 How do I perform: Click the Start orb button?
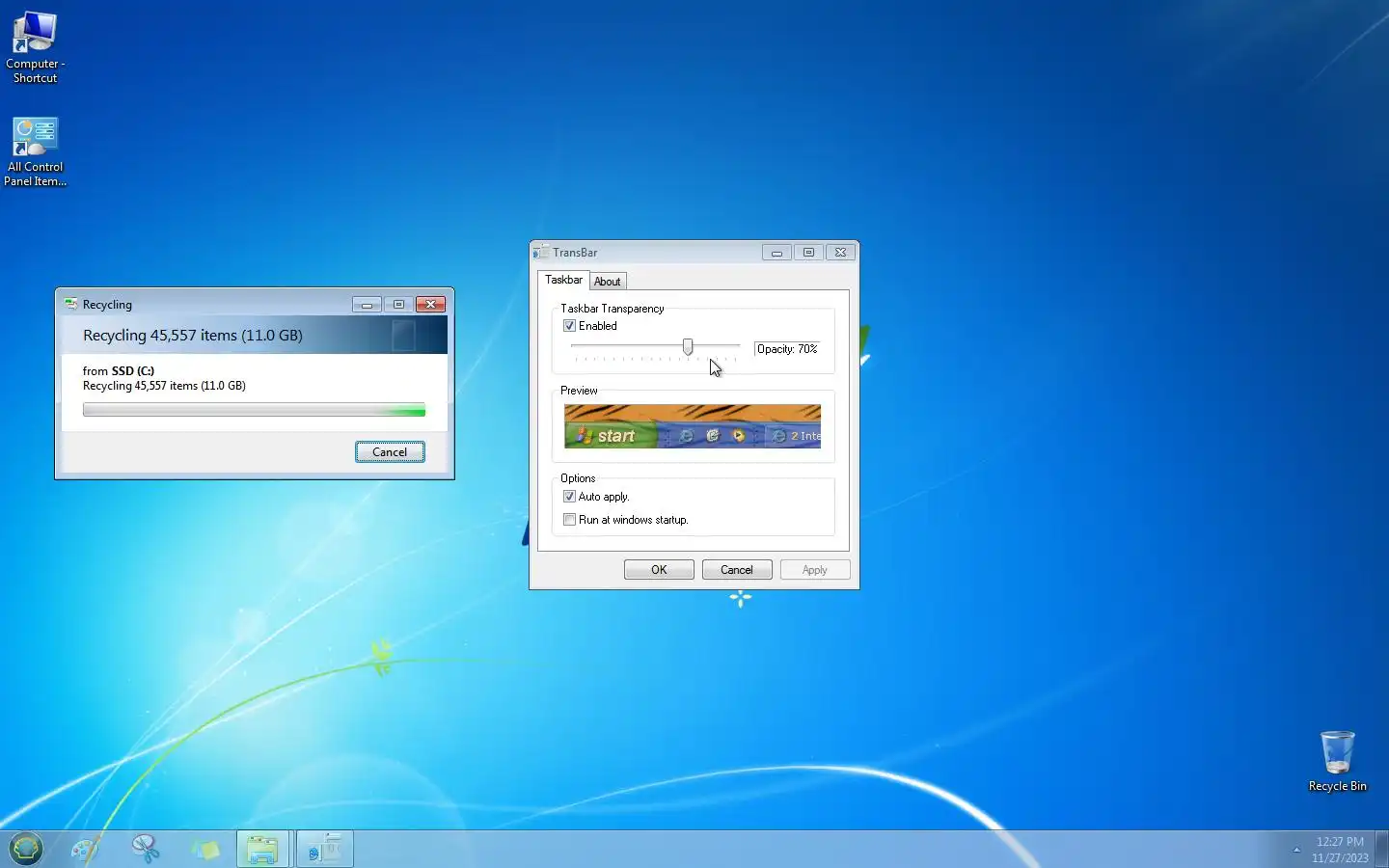(26, 849)
